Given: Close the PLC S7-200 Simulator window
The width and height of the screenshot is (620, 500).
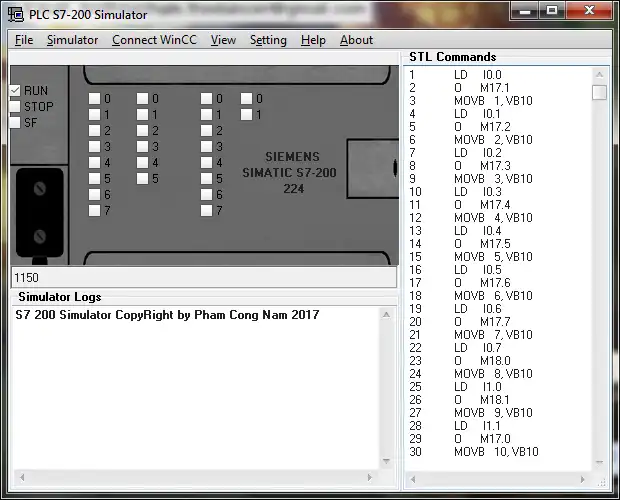Looking at the screenshot, I should (589, 11).
